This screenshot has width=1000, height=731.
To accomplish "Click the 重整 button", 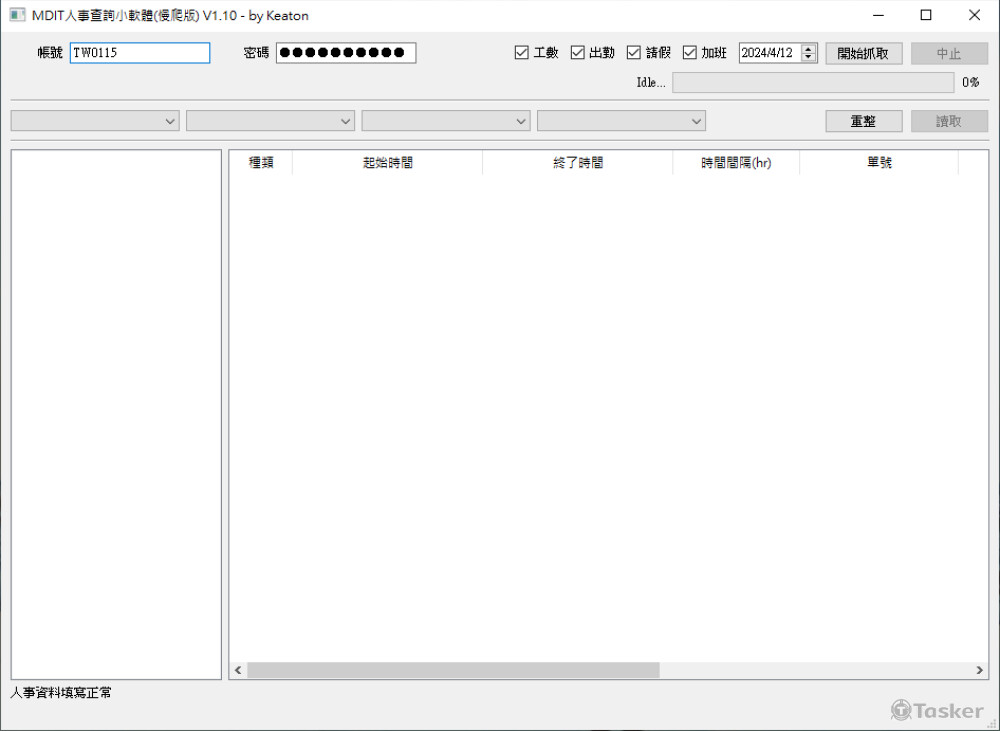I will point(863,120).
